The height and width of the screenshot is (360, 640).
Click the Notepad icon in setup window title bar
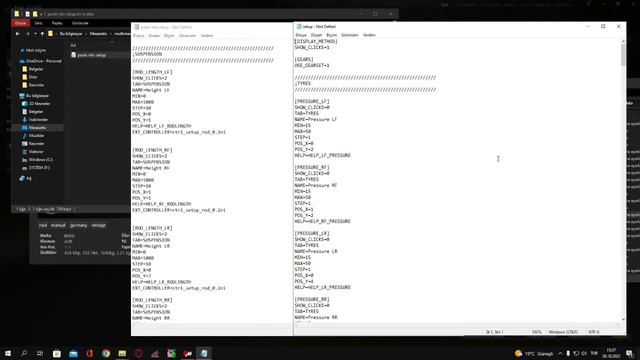point(299,27)
